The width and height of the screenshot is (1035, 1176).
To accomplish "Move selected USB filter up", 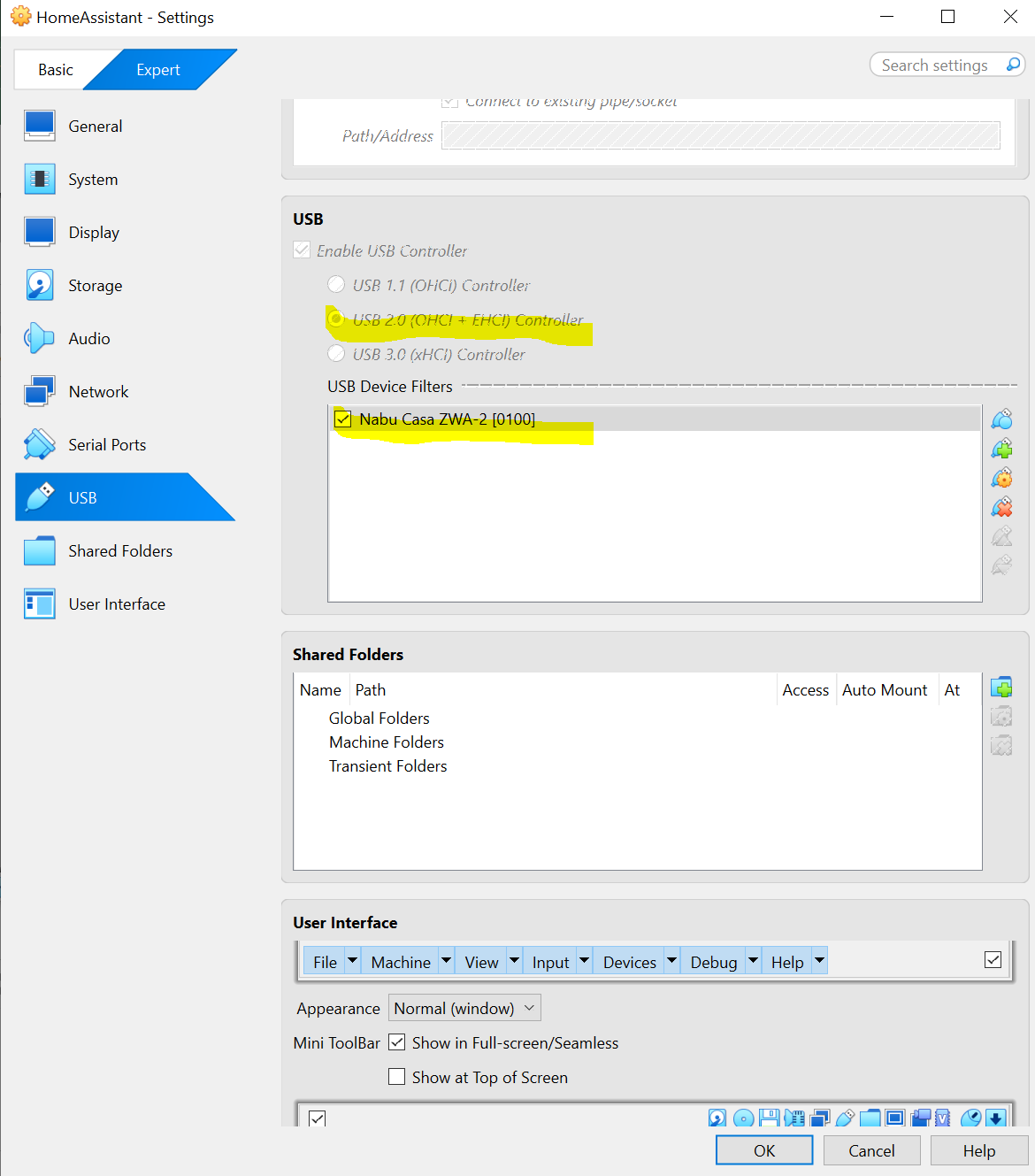I will click(1001, 536).
